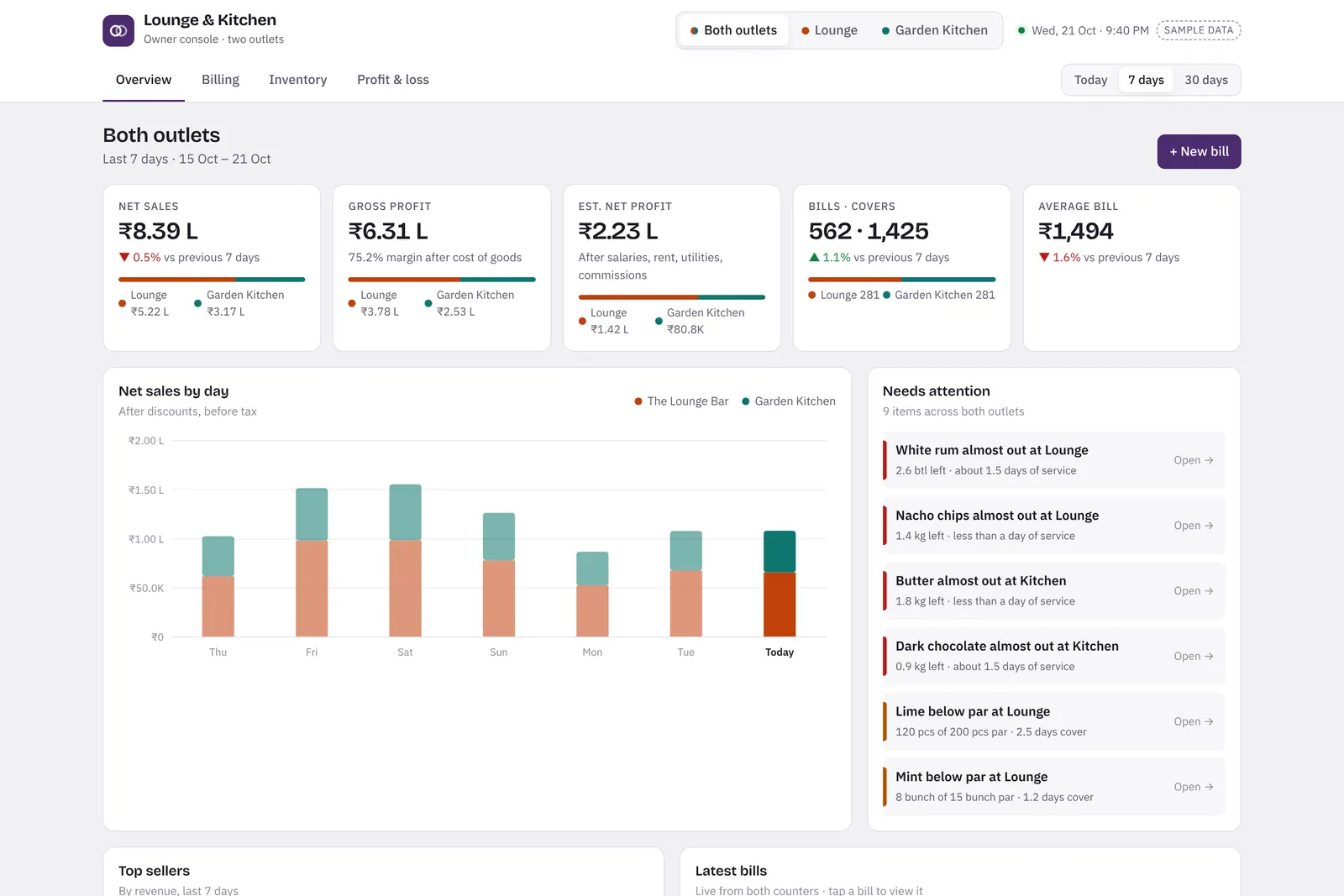Go to Inventory tab
The width and height of the screenshot is (1344, 896).
pyautogui.click(x=297, y=80)
